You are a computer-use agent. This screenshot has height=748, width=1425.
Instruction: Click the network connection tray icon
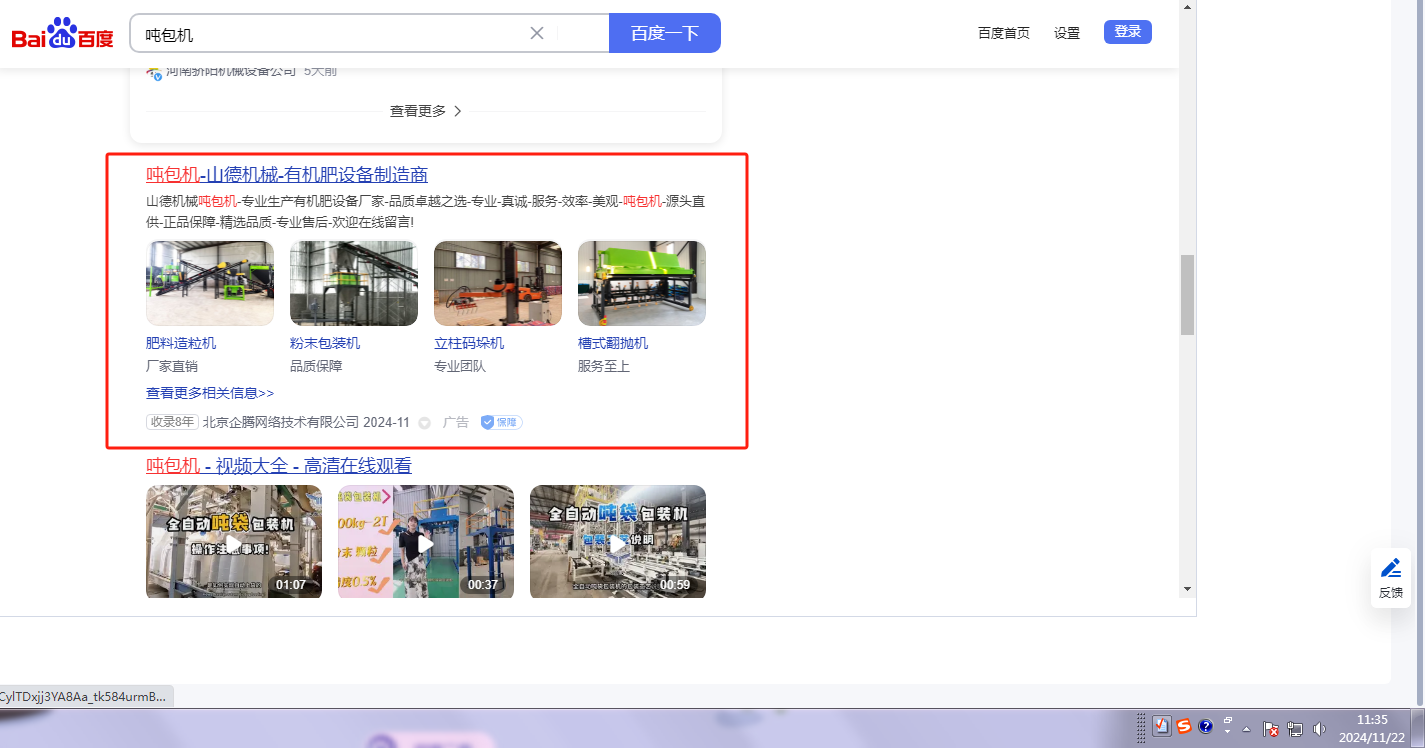1295,729
